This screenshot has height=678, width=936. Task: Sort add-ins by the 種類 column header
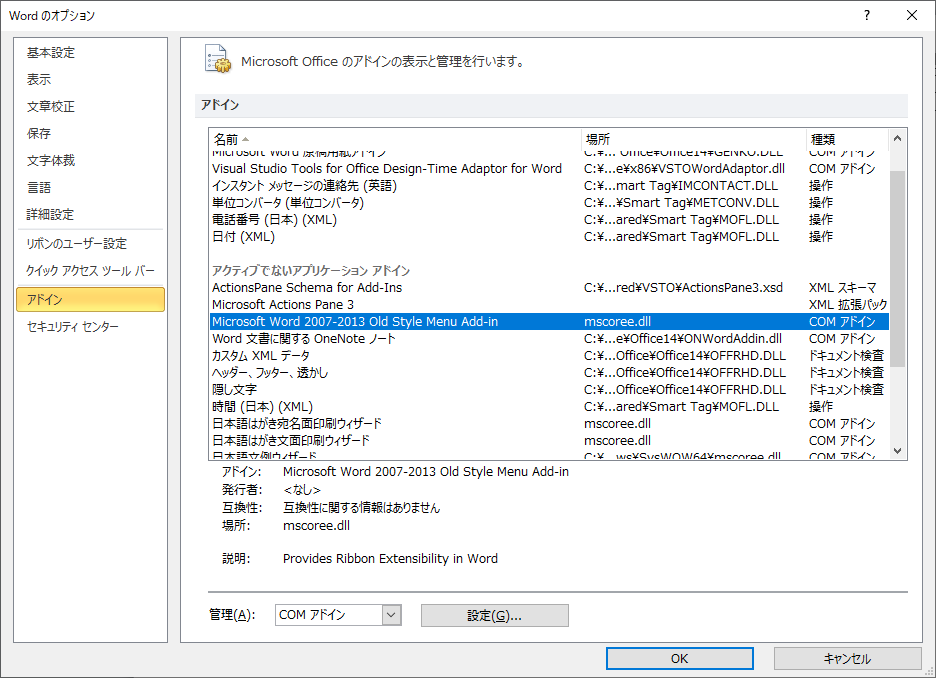click(x=847, y=140)
